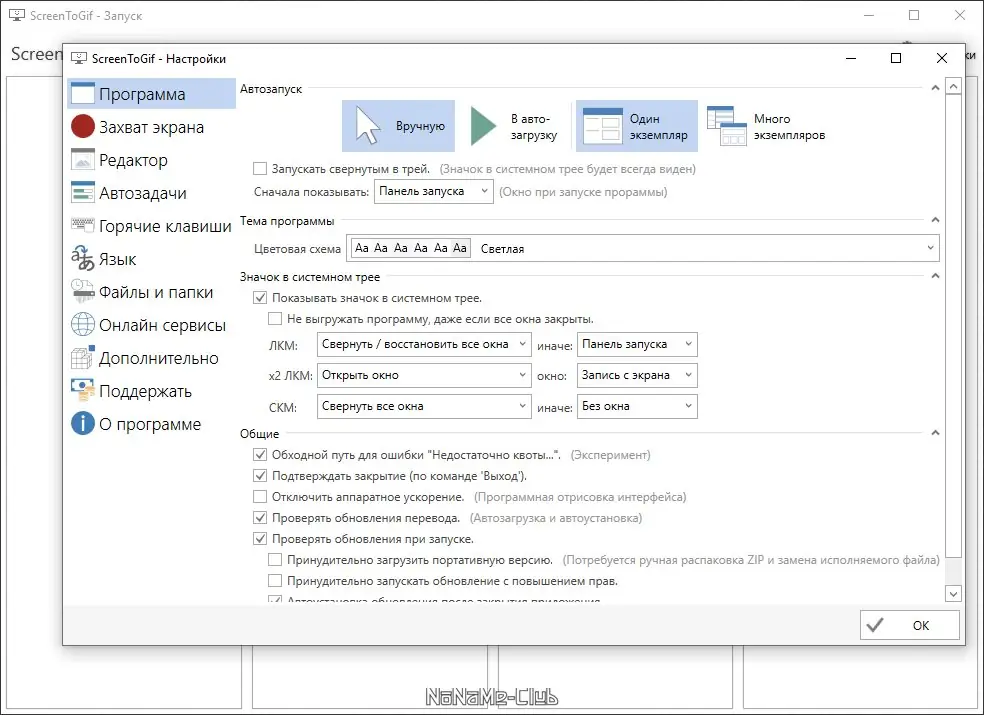The image size is (984, 715).
Task: Toggle Проверять обновления при запуске checkbox
Action: (x=260, y=538)
